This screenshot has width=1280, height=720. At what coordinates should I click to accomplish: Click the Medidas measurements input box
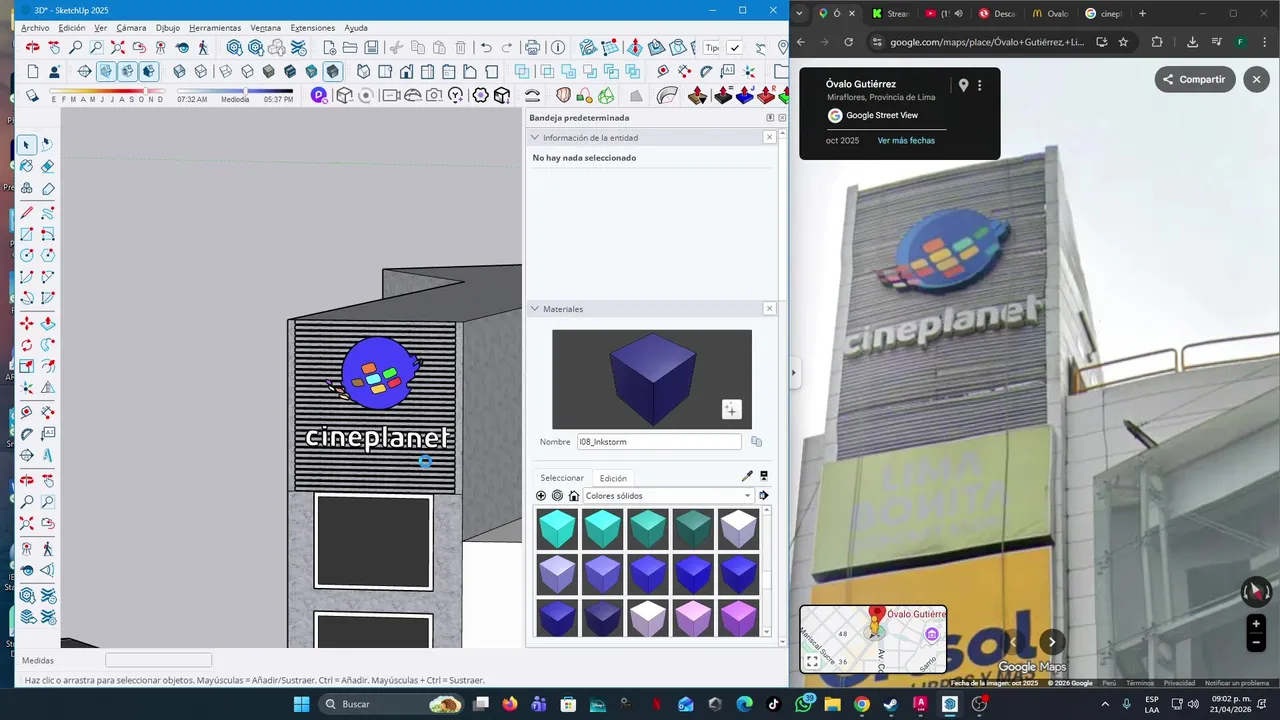point(158,660)
